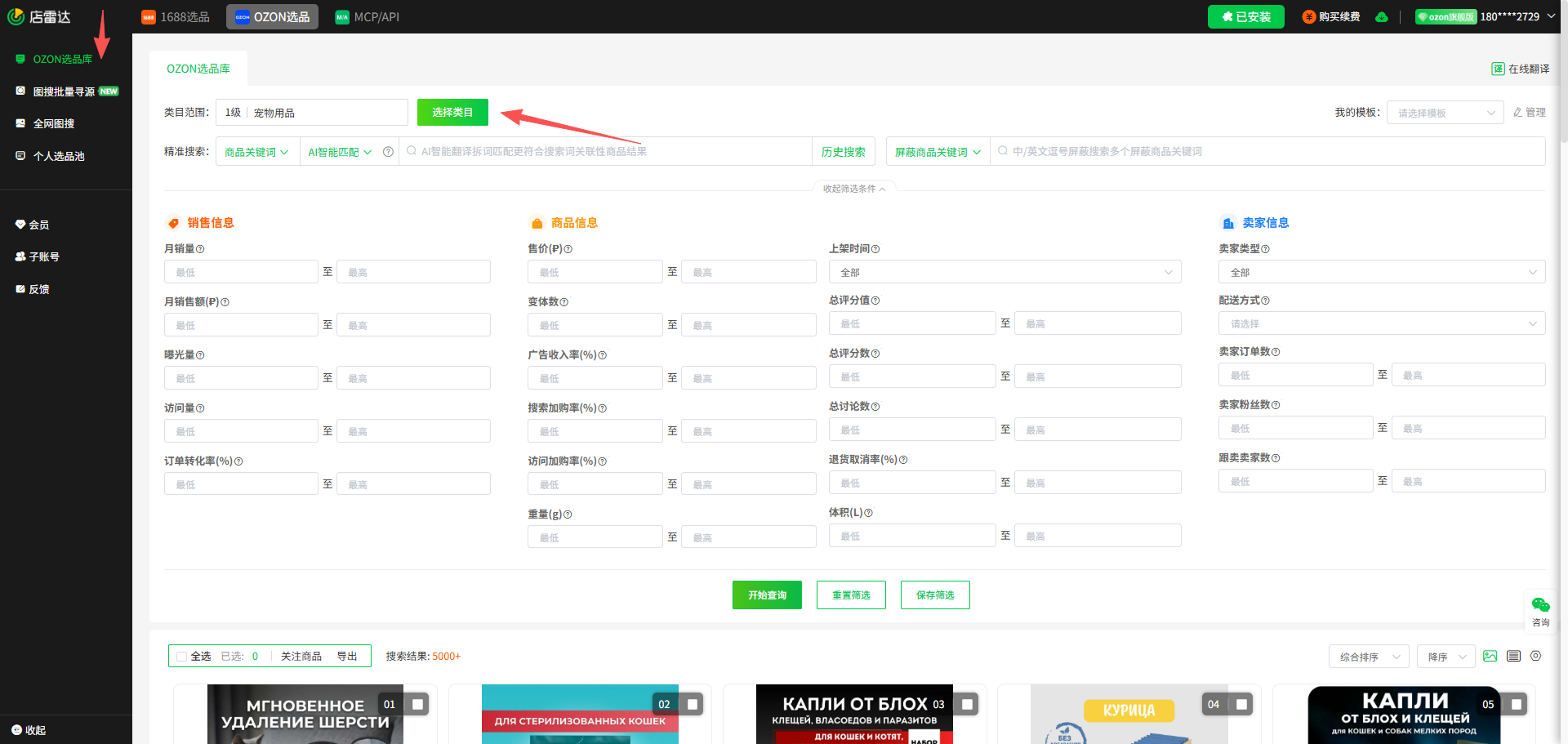The image size is (1568, 744).
Task: Click the 售价(P) help tooltip icon
Action: click(x=568, y=249)
